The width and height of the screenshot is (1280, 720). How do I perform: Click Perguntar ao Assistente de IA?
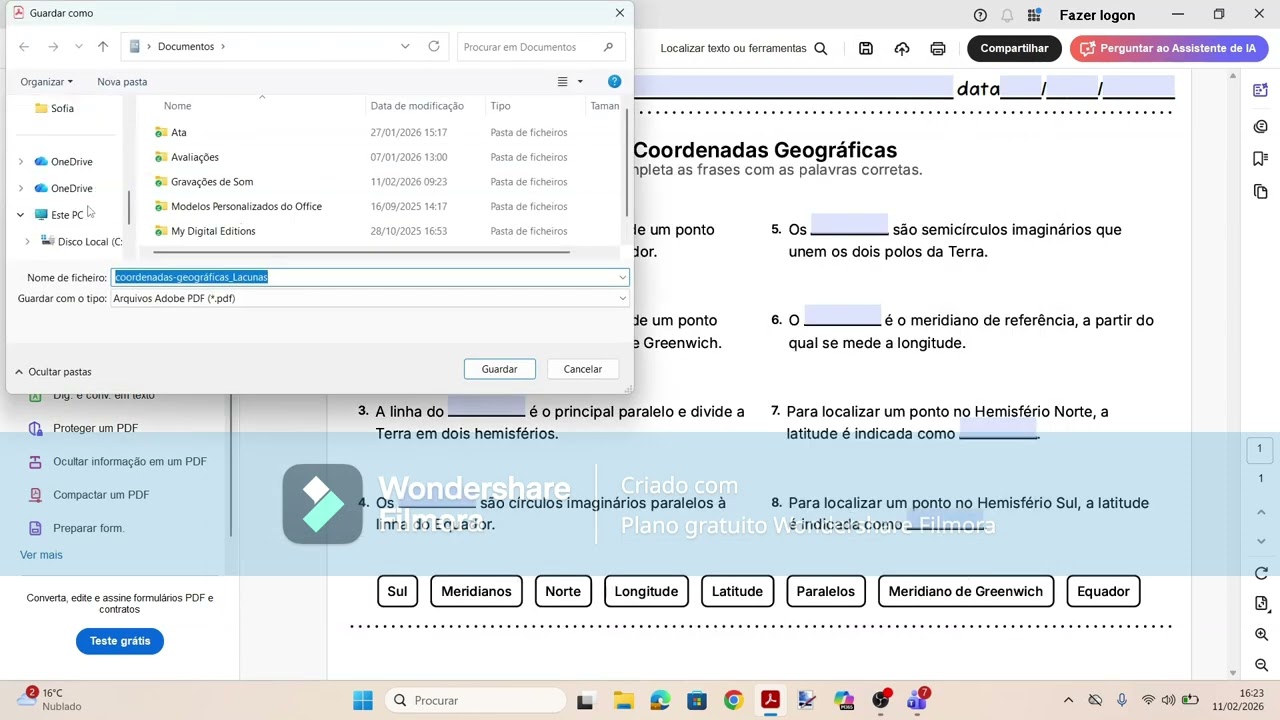pos(1169,48)
